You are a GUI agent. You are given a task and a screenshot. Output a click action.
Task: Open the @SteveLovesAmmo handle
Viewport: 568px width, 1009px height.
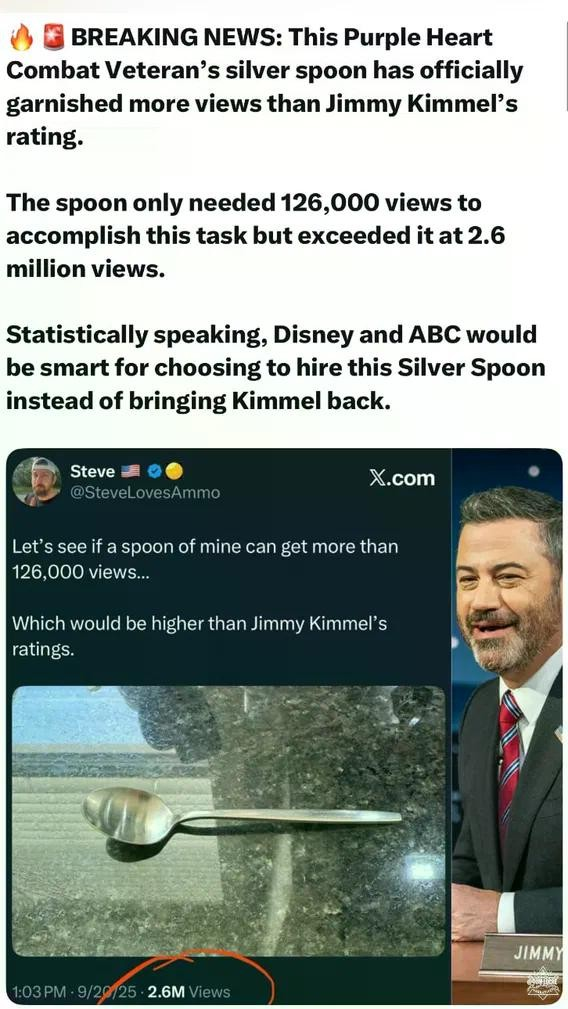[145, 493]
